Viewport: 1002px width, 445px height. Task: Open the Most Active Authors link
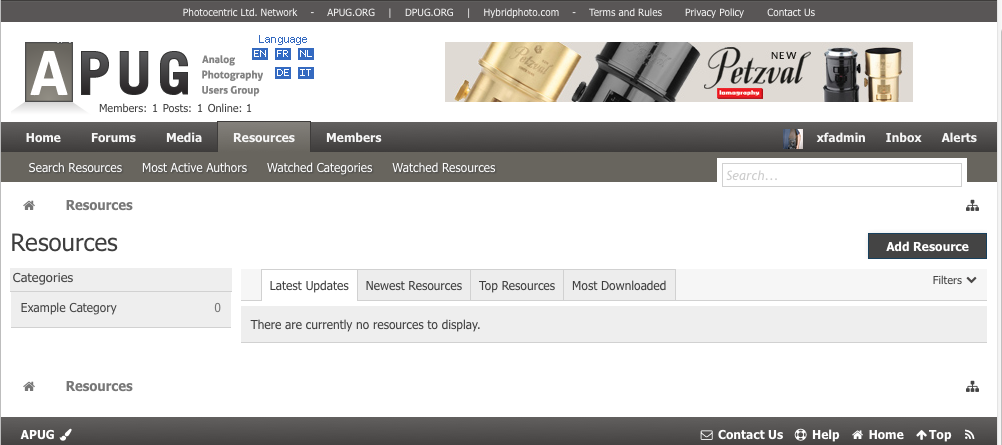click(x=194, y=168)
